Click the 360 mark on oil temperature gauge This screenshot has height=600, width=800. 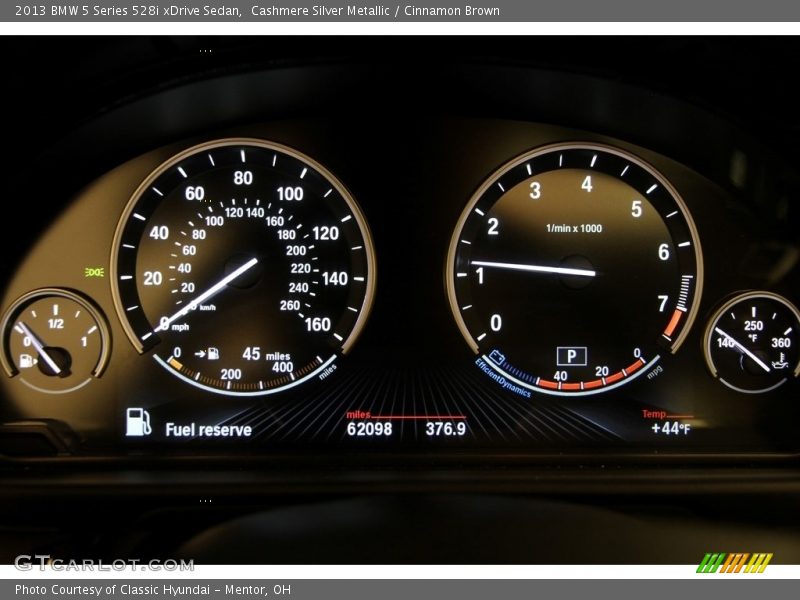(781, 342)
